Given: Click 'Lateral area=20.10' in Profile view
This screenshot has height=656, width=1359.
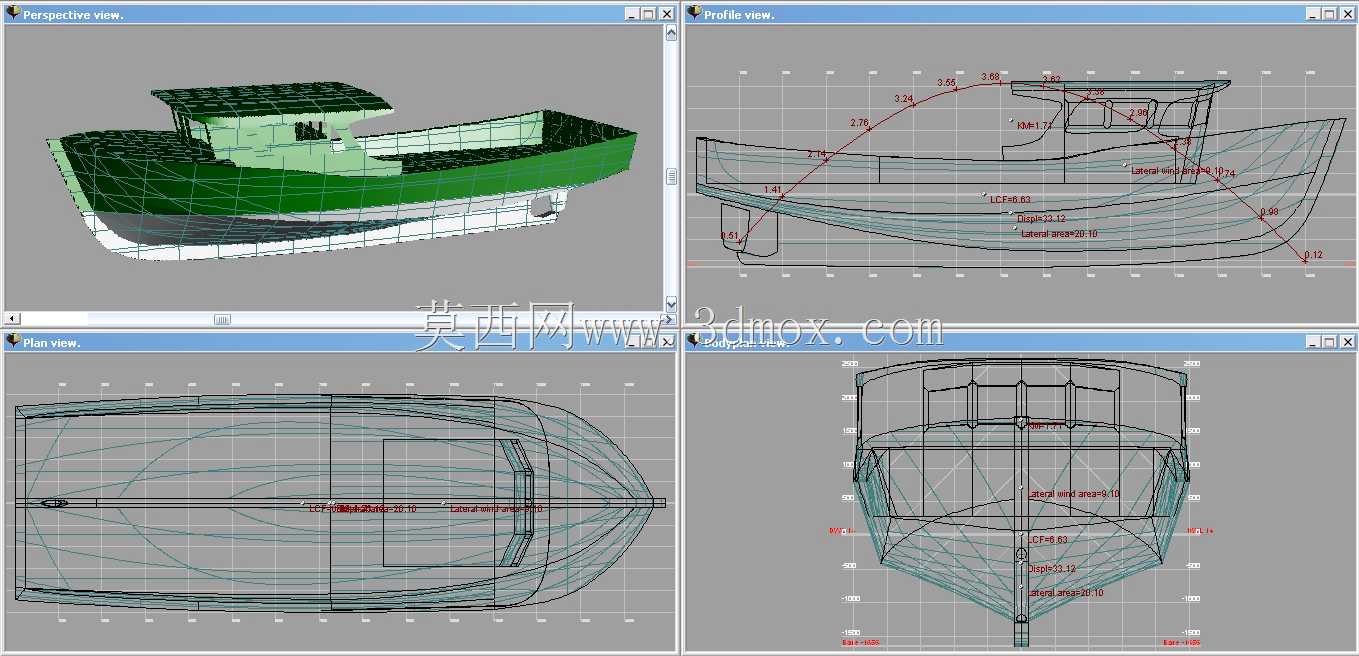Looking at the screenshot, I should tap(1059, 234).
